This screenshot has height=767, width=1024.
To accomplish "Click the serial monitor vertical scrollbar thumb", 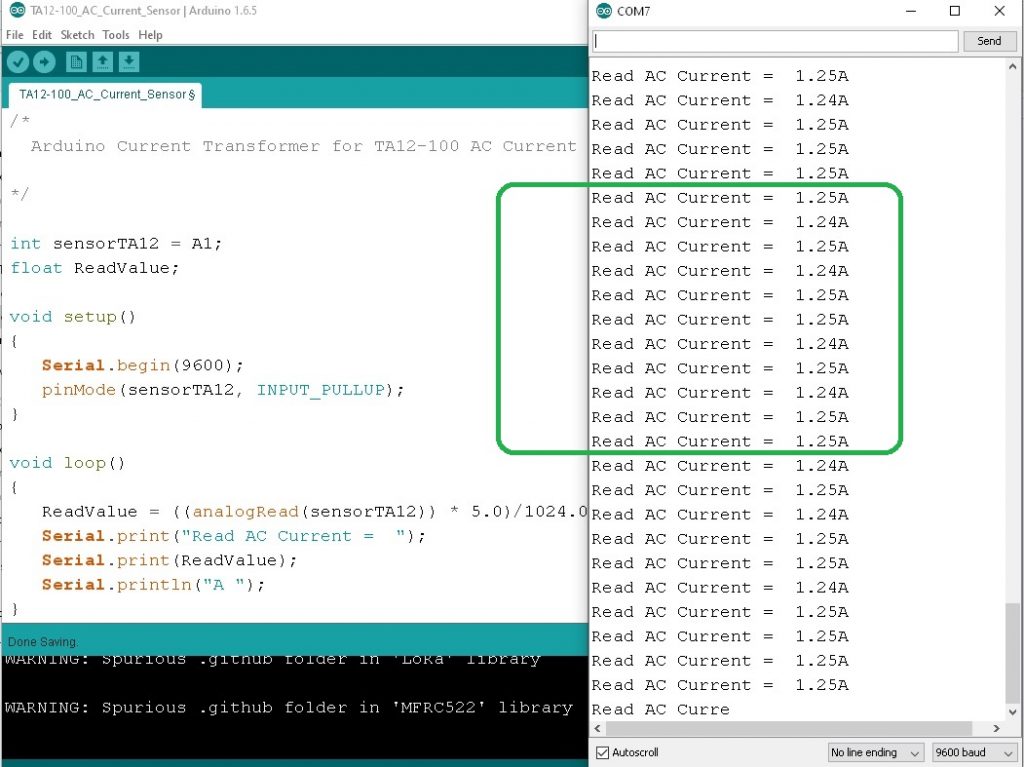I will pos(1012,652).
